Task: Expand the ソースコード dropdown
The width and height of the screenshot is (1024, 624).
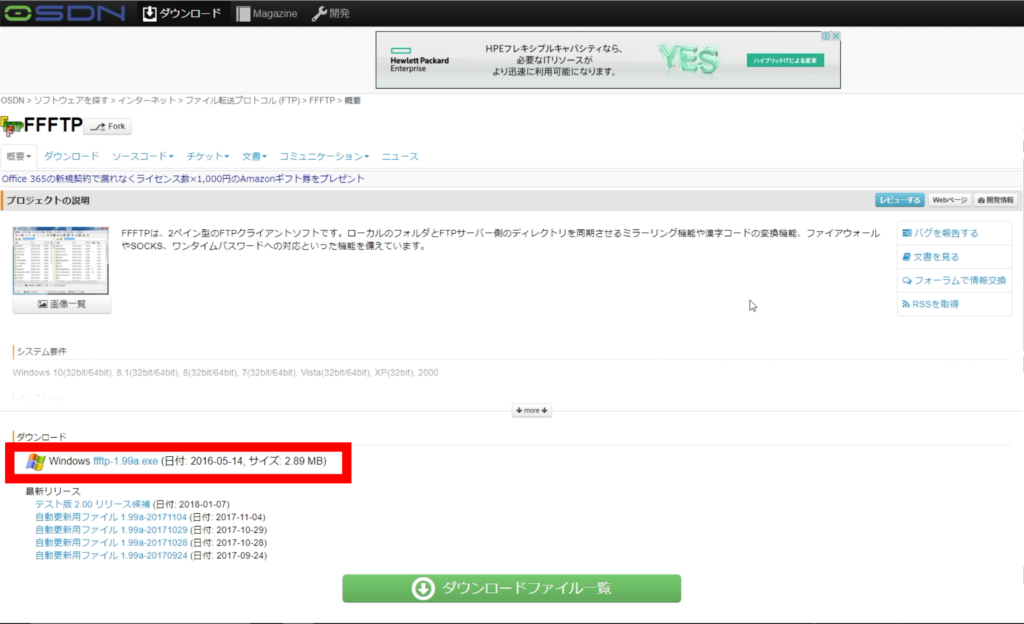Action: click(x=142, y=157)
